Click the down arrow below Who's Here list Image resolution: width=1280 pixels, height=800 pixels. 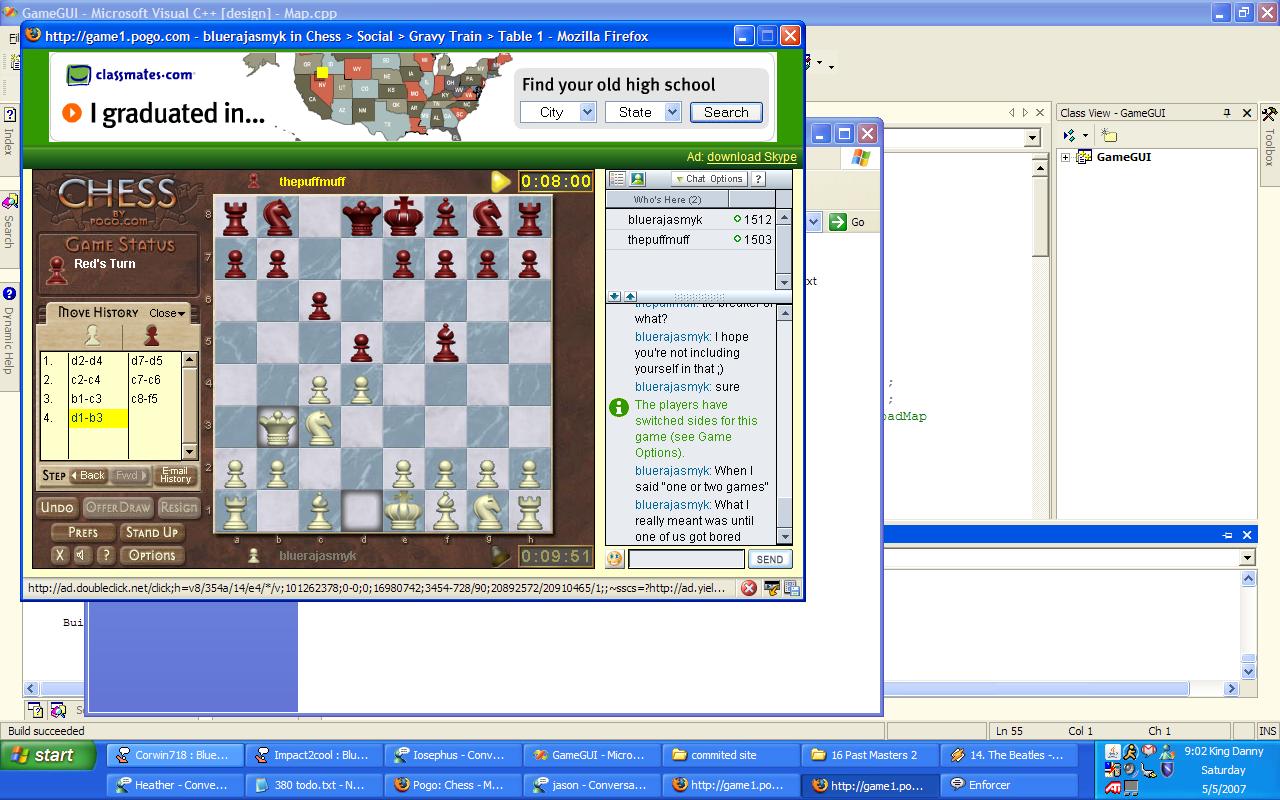tap(614, 297)
